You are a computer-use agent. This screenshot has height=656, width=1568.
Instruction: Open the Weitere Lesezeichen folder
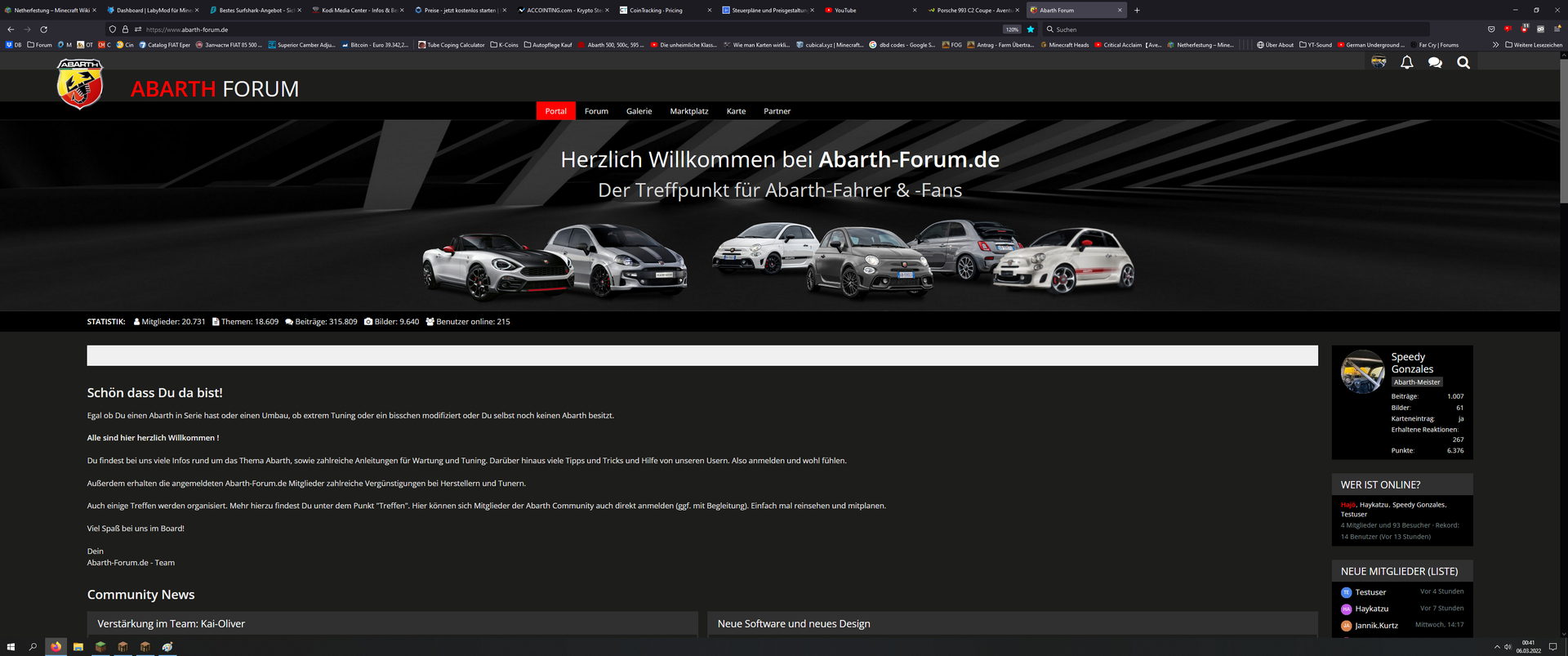click(x=1533, y=45)
